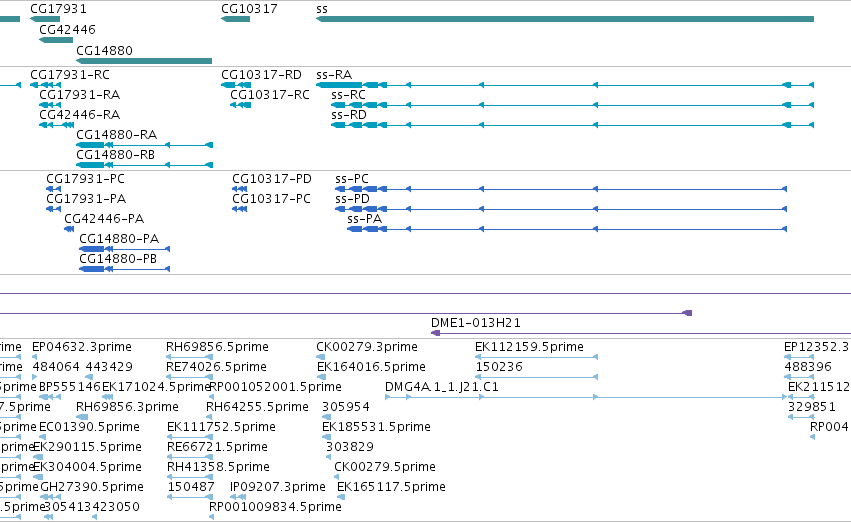This screenshot has width=851, height=522.
Task: Click IP09207.3prime label
Action: click(x=277, y=487)
